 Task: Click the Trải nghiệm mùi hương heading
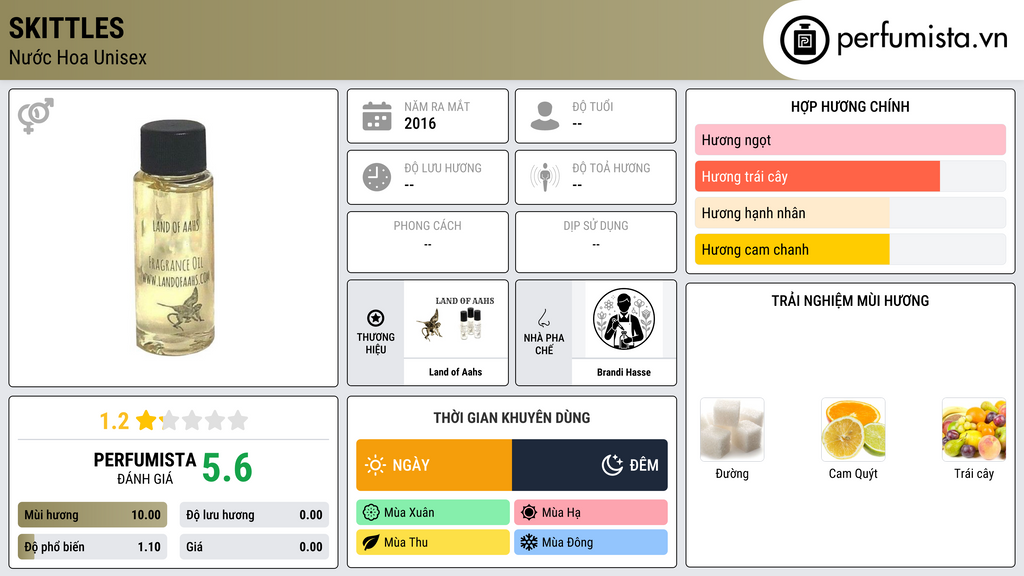850,301
